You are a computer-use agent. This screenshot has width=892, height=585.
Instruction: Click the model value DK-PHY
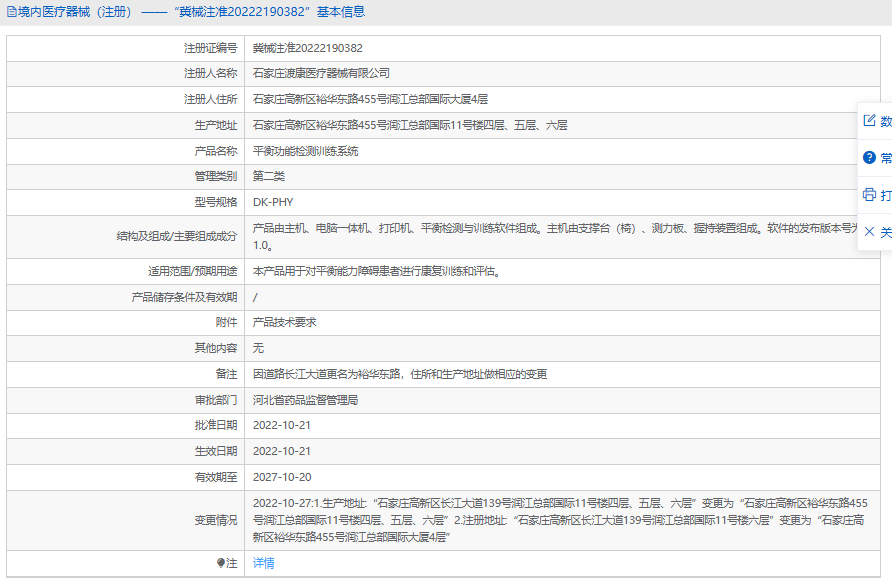point(273,202)
